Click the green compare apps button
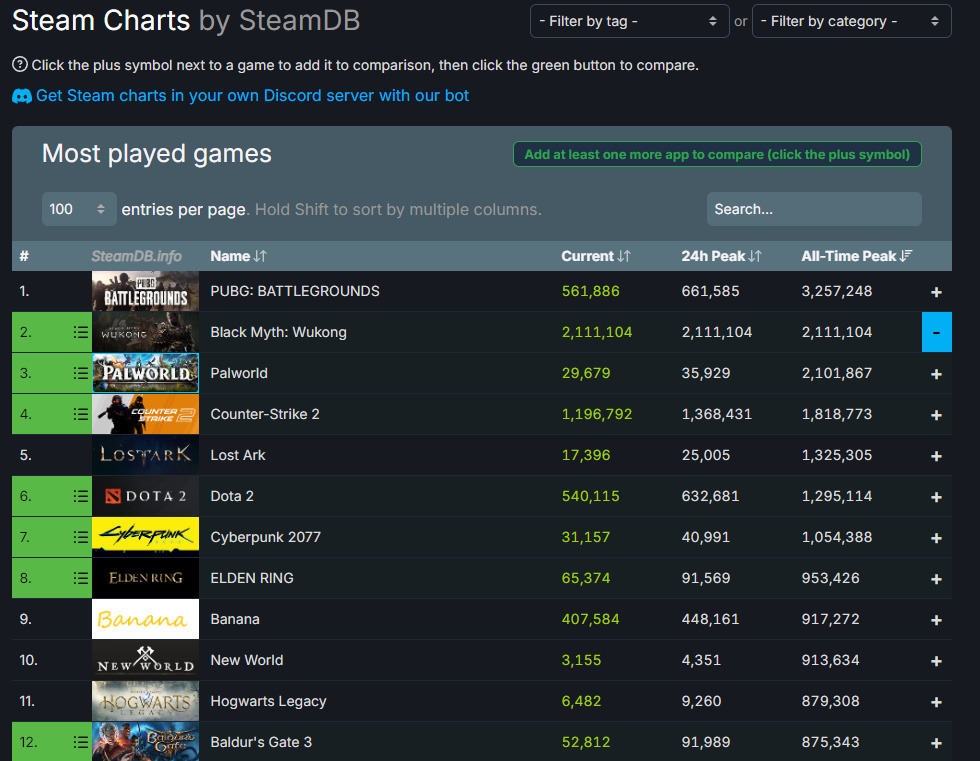This screenshot has height=761, width=980. (717, 154)
